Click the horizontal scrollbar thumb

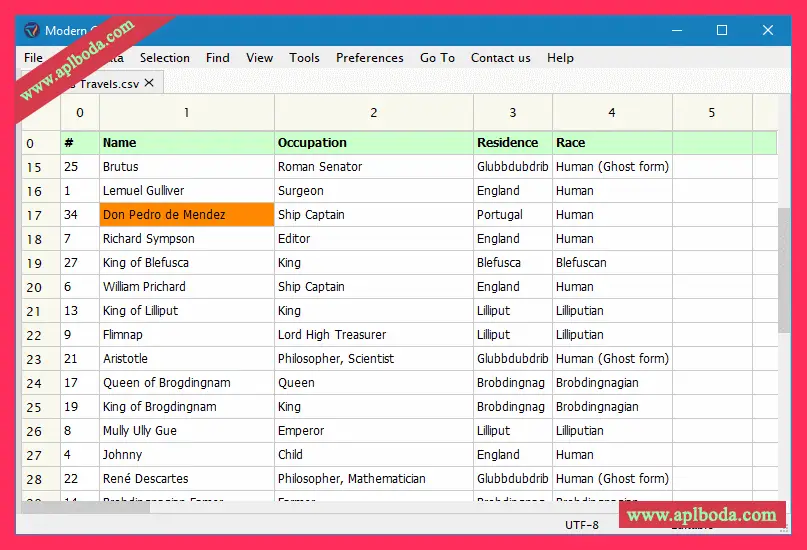click(85, 508)
